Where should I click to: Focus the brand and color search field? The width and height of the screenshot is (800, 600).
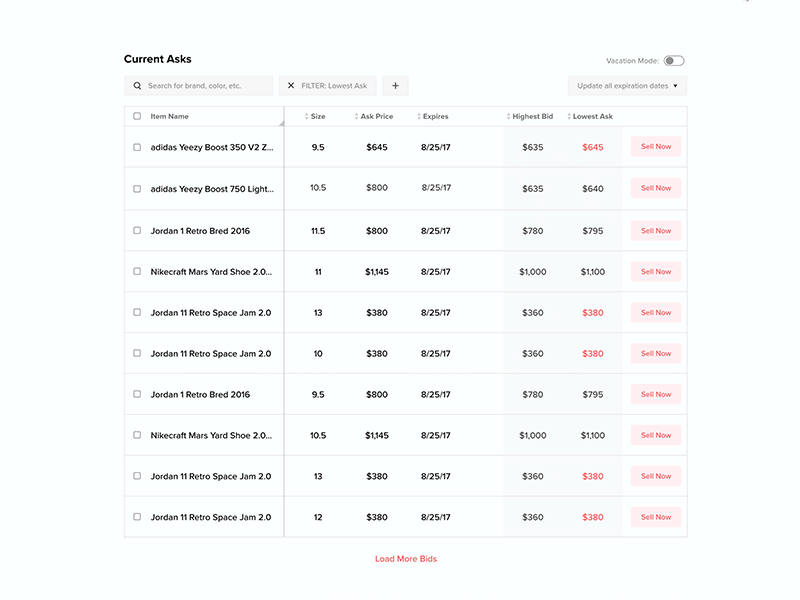point(205,86)
